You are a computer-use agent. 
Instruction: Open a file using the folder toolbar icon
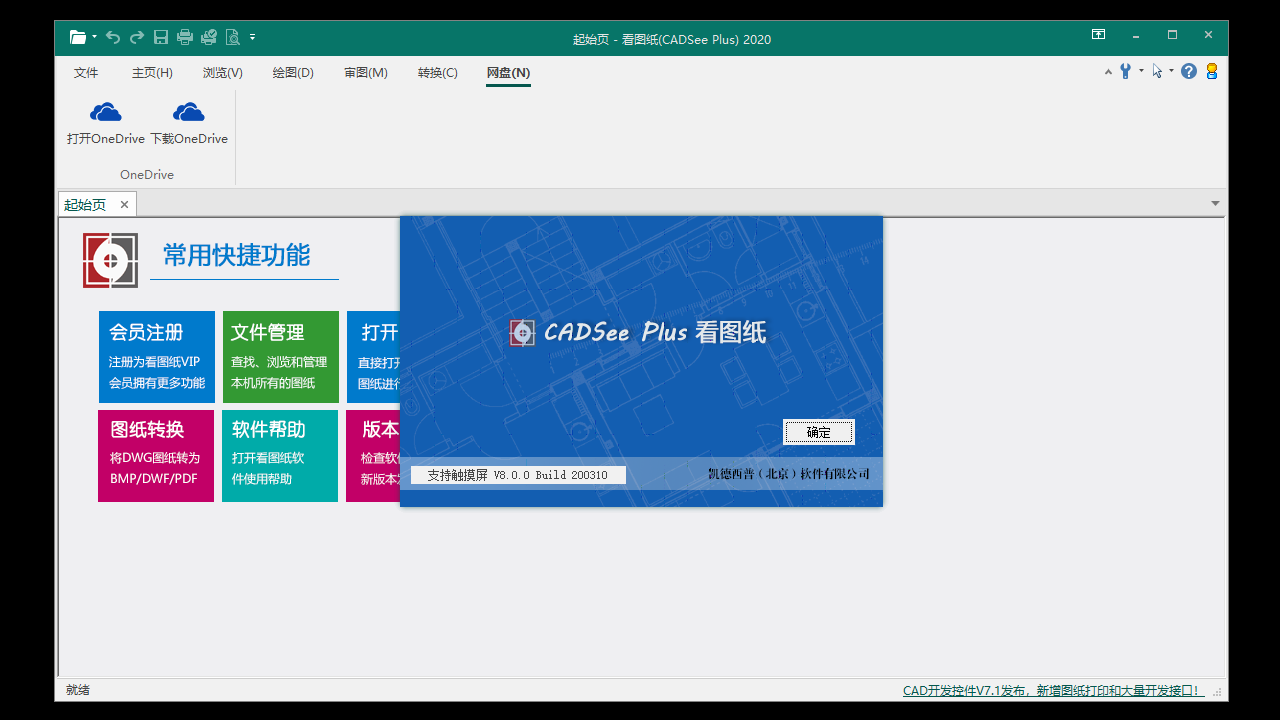[x=77, y=37]
